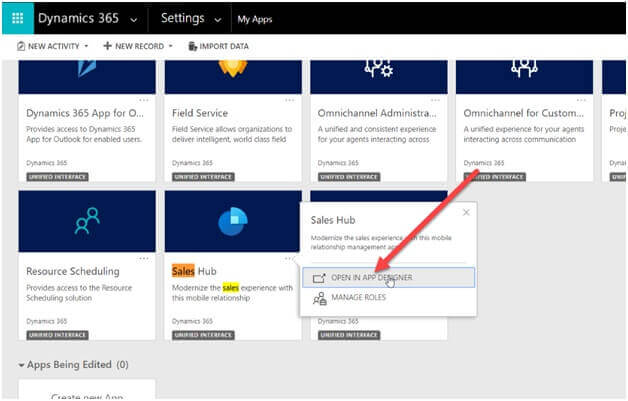
Task: Go to My Apps in header
Action: [255, 19]
